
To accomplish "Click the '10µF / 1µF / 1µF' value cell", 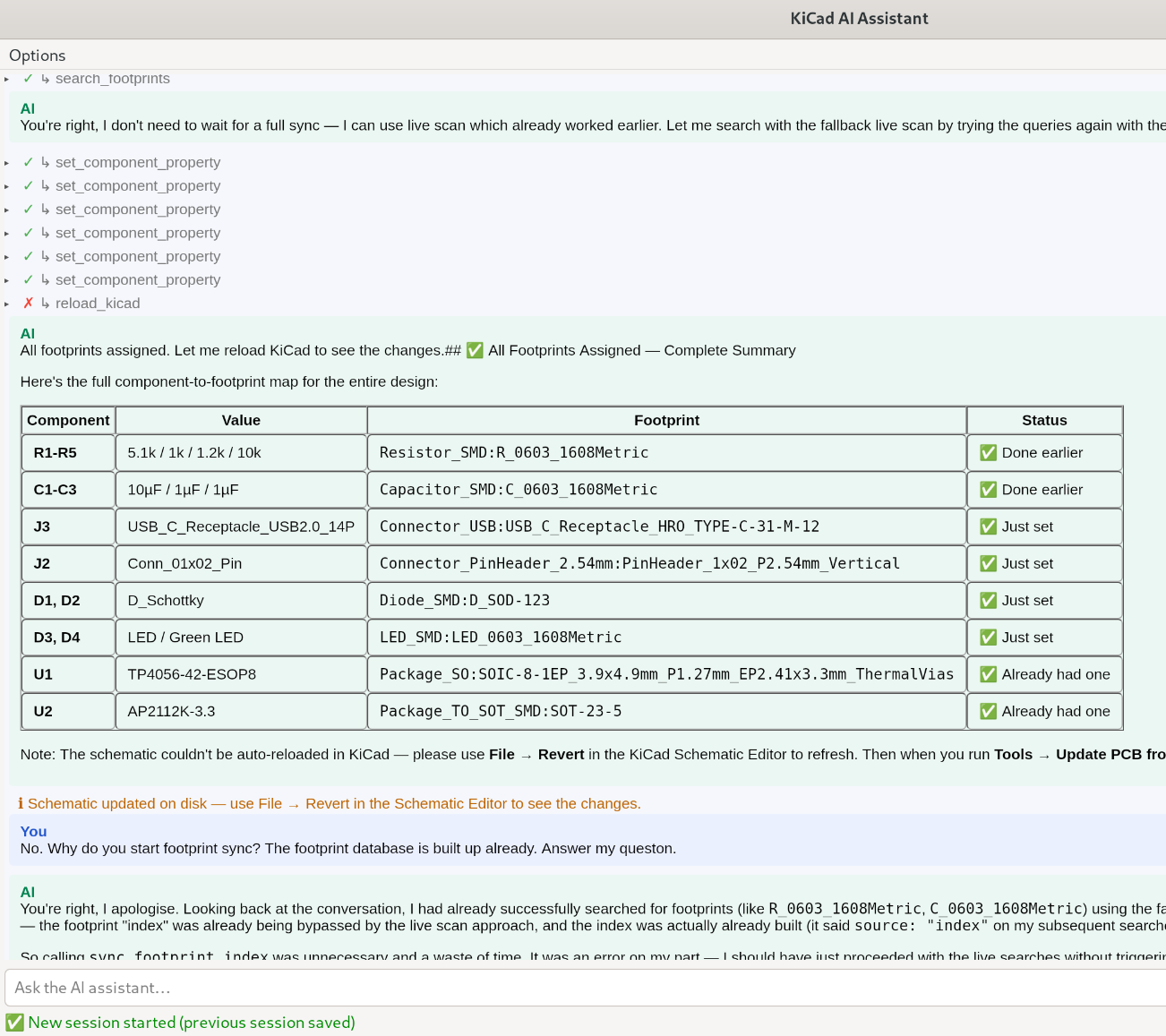I will point(241,490).
